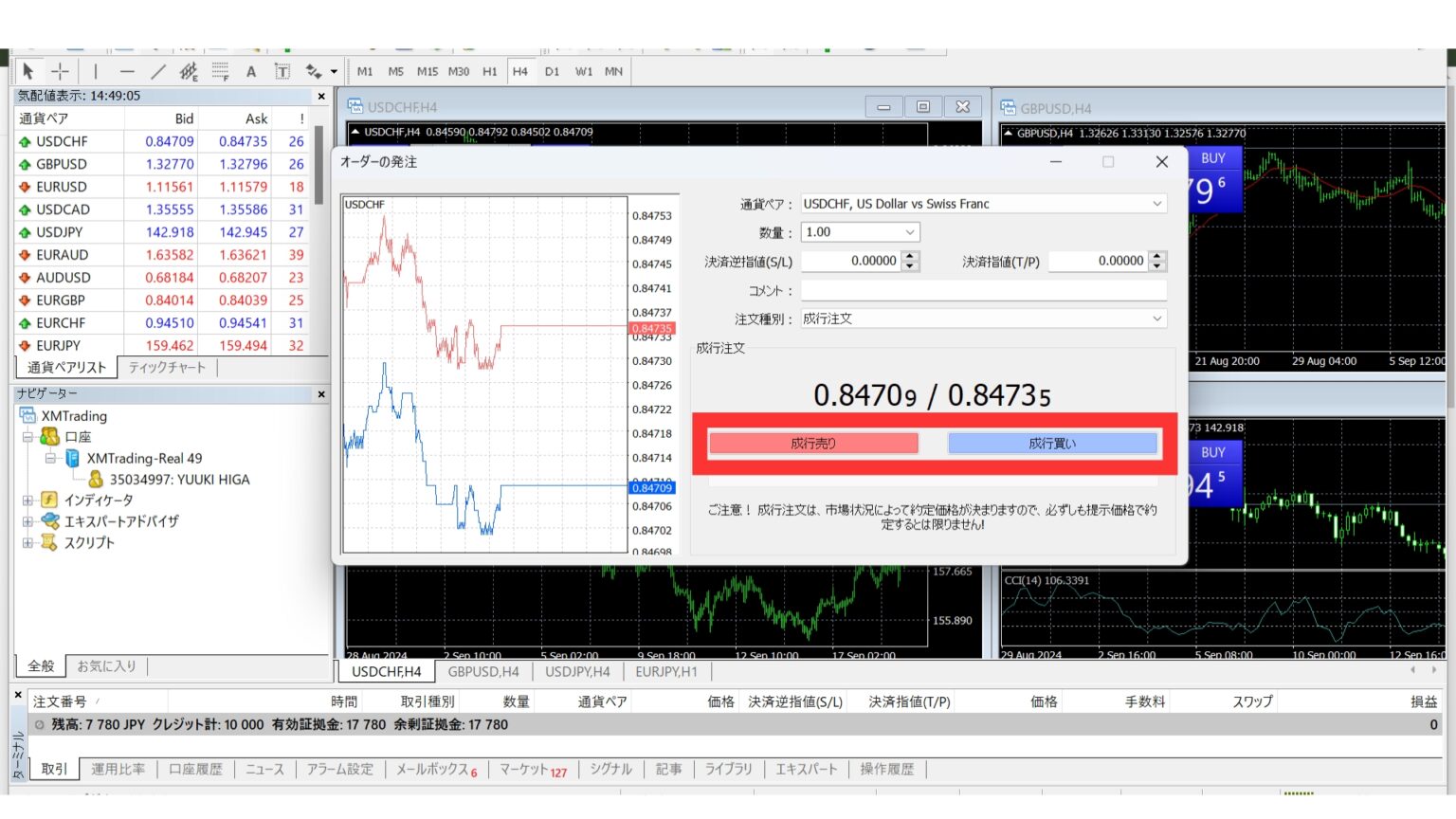1456x819 pixels.
Task: Open the 通貨ペア symbol dropdown
Action: point(1156,203)
